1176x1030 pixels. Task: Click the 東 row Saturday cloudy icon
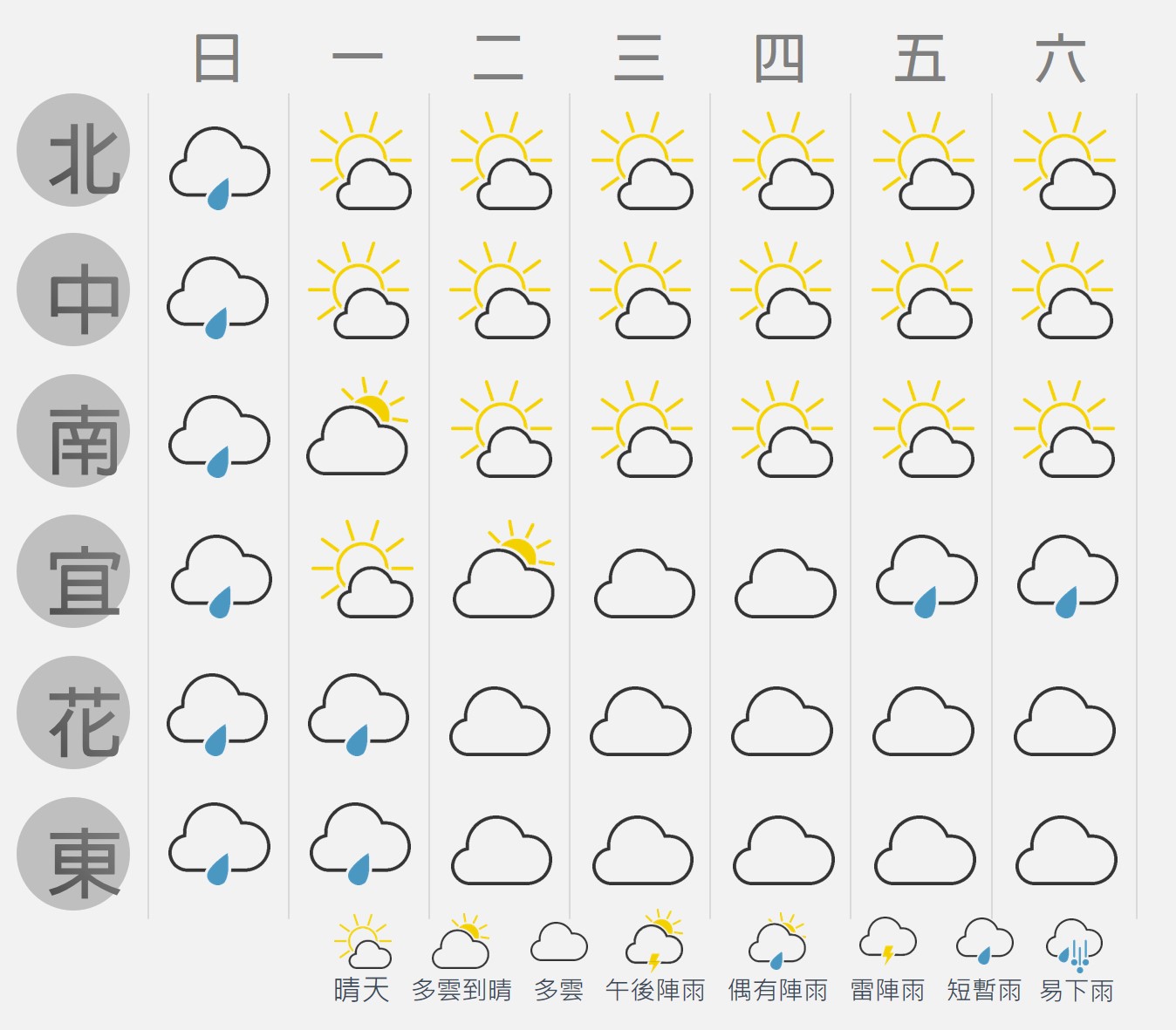[1067, 850]
